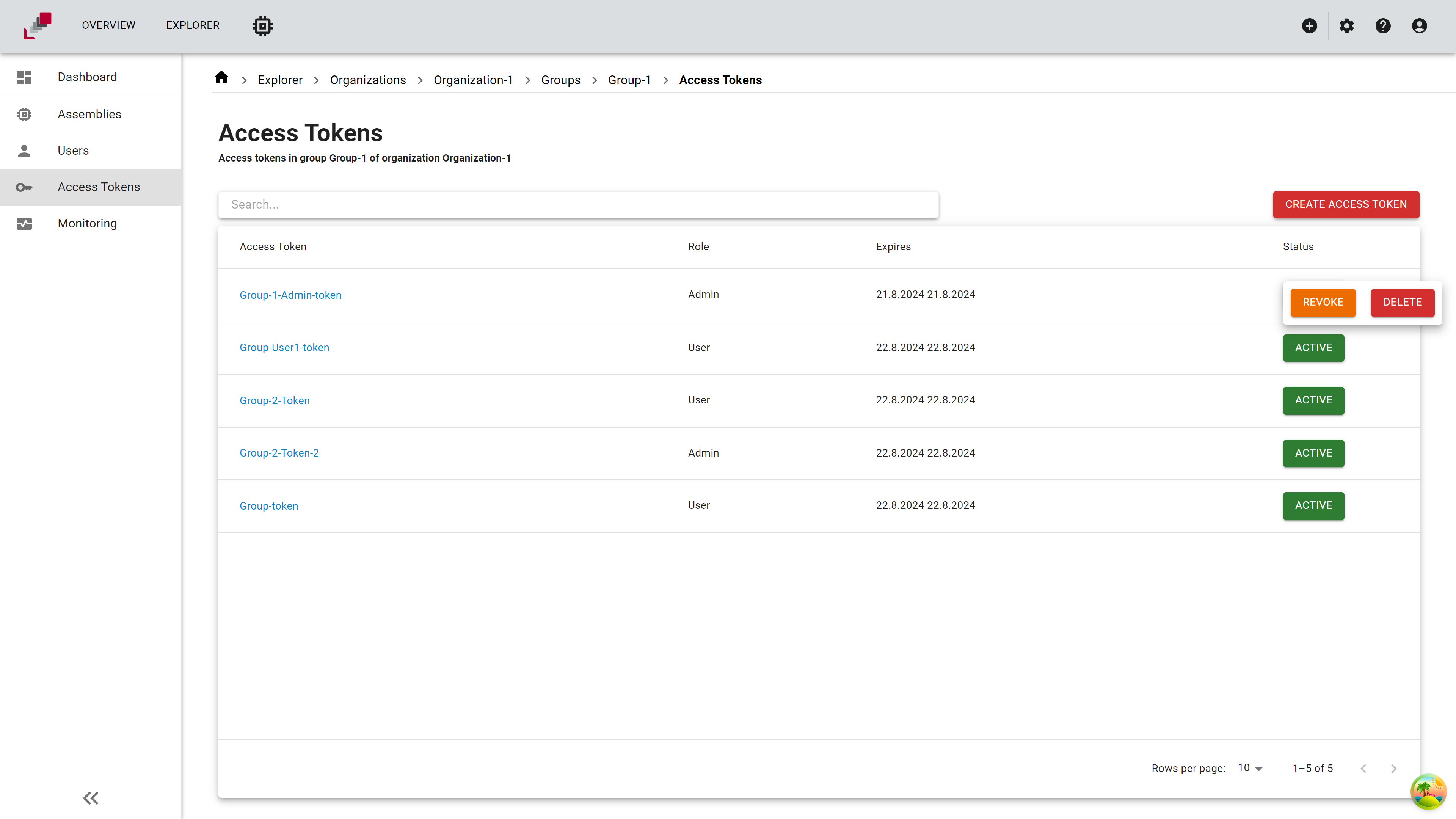Focus the Search input field
Screen dimensions: 1456x819
tap(578, 205)
